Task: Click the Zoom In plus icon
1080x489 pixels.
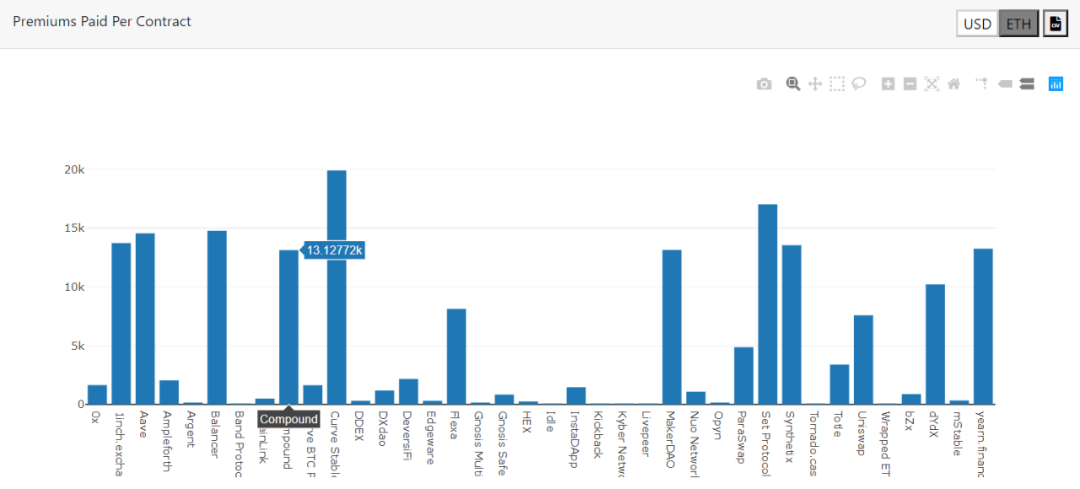Action: click(x=888, y=84)
